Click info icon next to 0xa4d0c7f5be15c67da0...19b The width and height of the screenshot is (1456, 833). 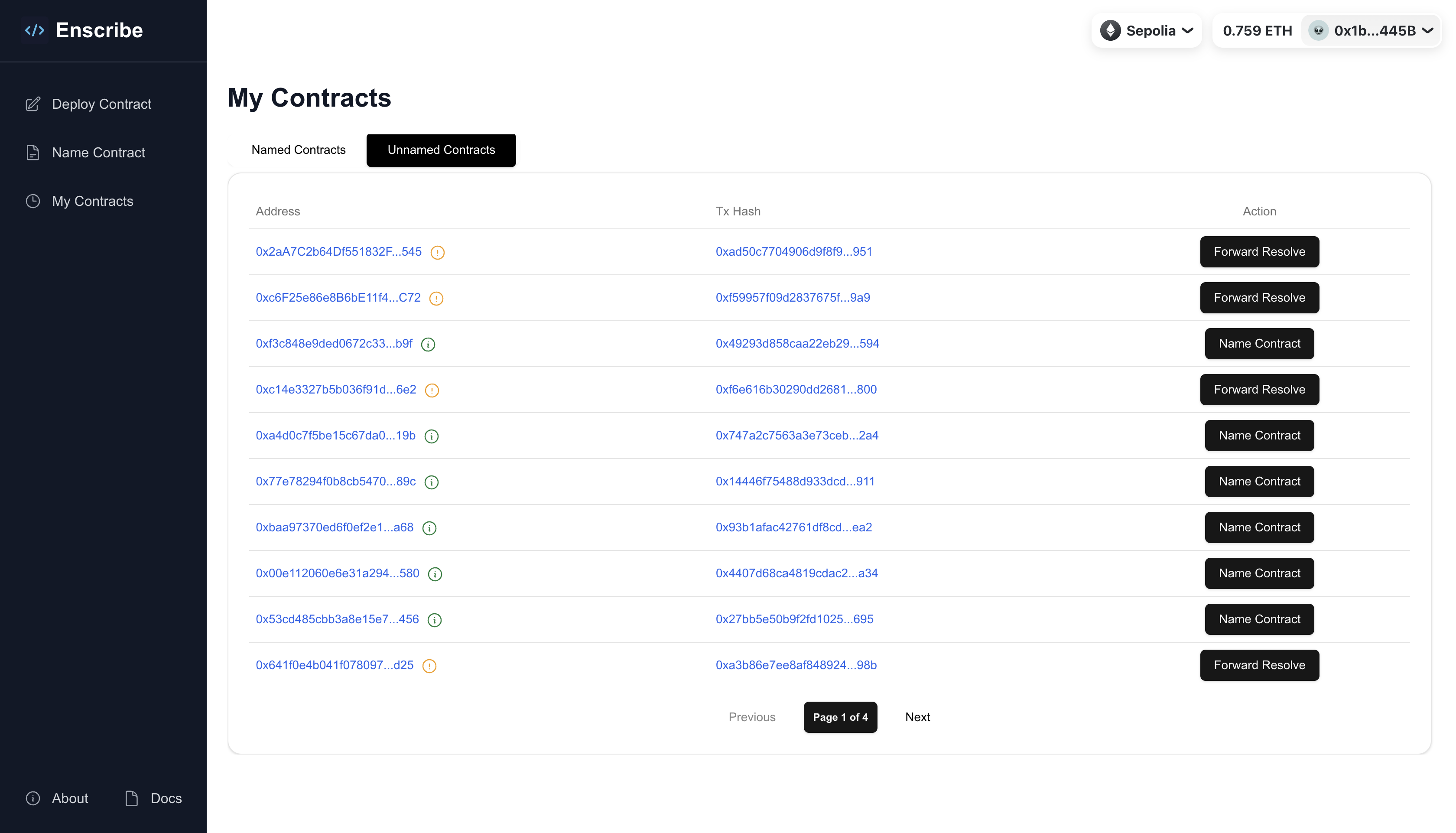point(432,436)
